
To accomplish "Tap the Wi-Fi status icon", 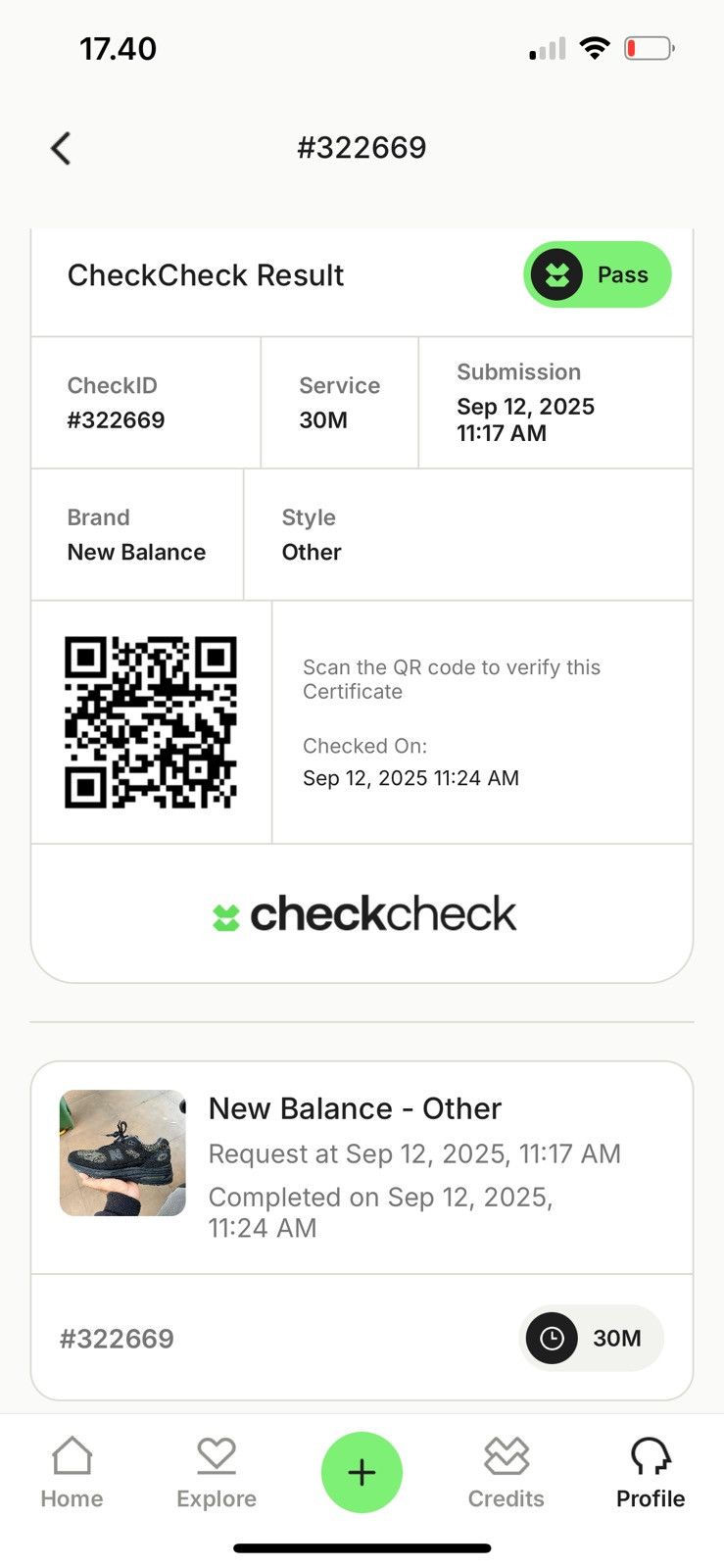I will coord(595,48).
